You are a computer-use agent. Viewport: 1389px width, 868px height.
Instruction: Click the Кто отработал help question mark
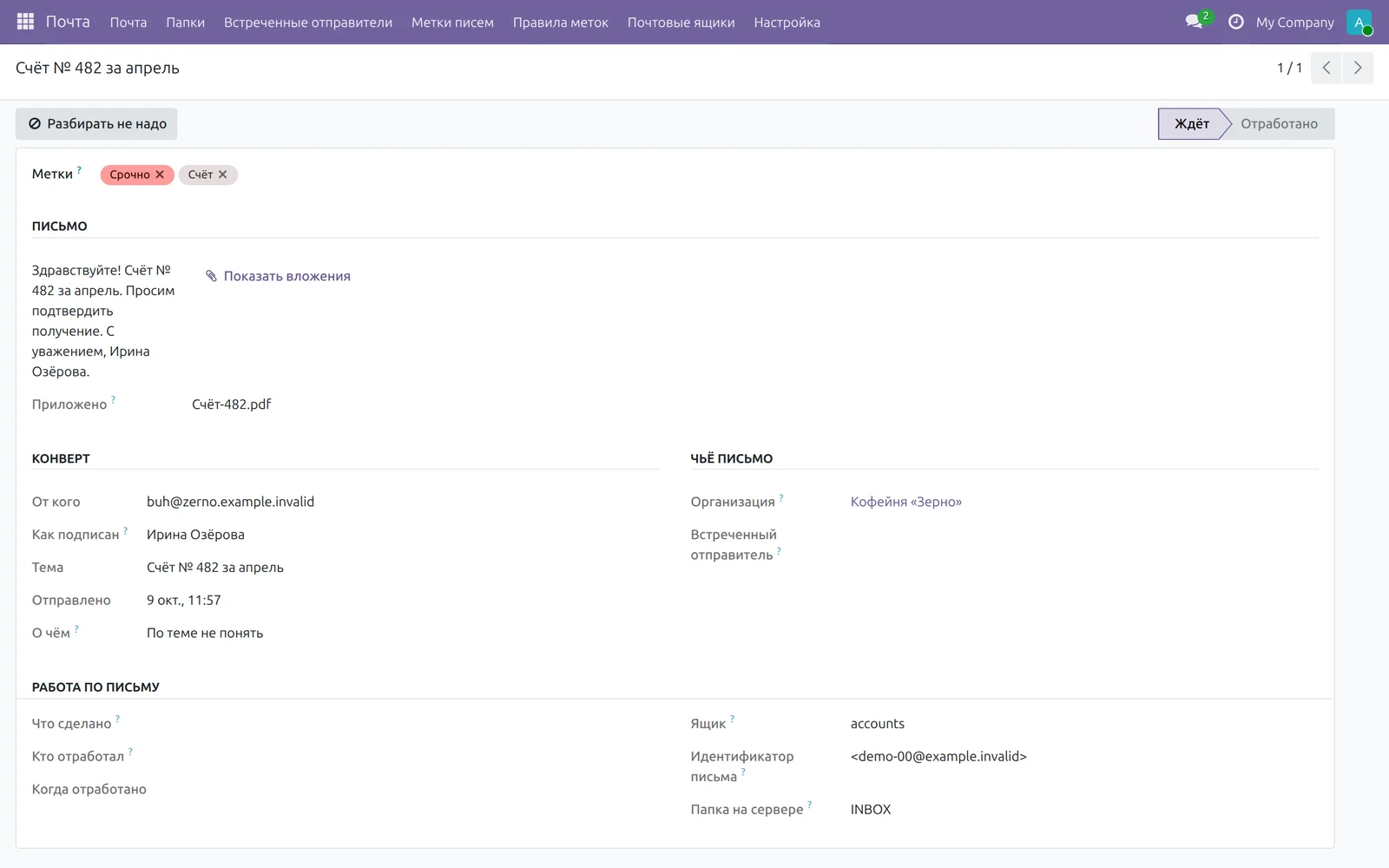pyautogui.click(x=130, y=752)
